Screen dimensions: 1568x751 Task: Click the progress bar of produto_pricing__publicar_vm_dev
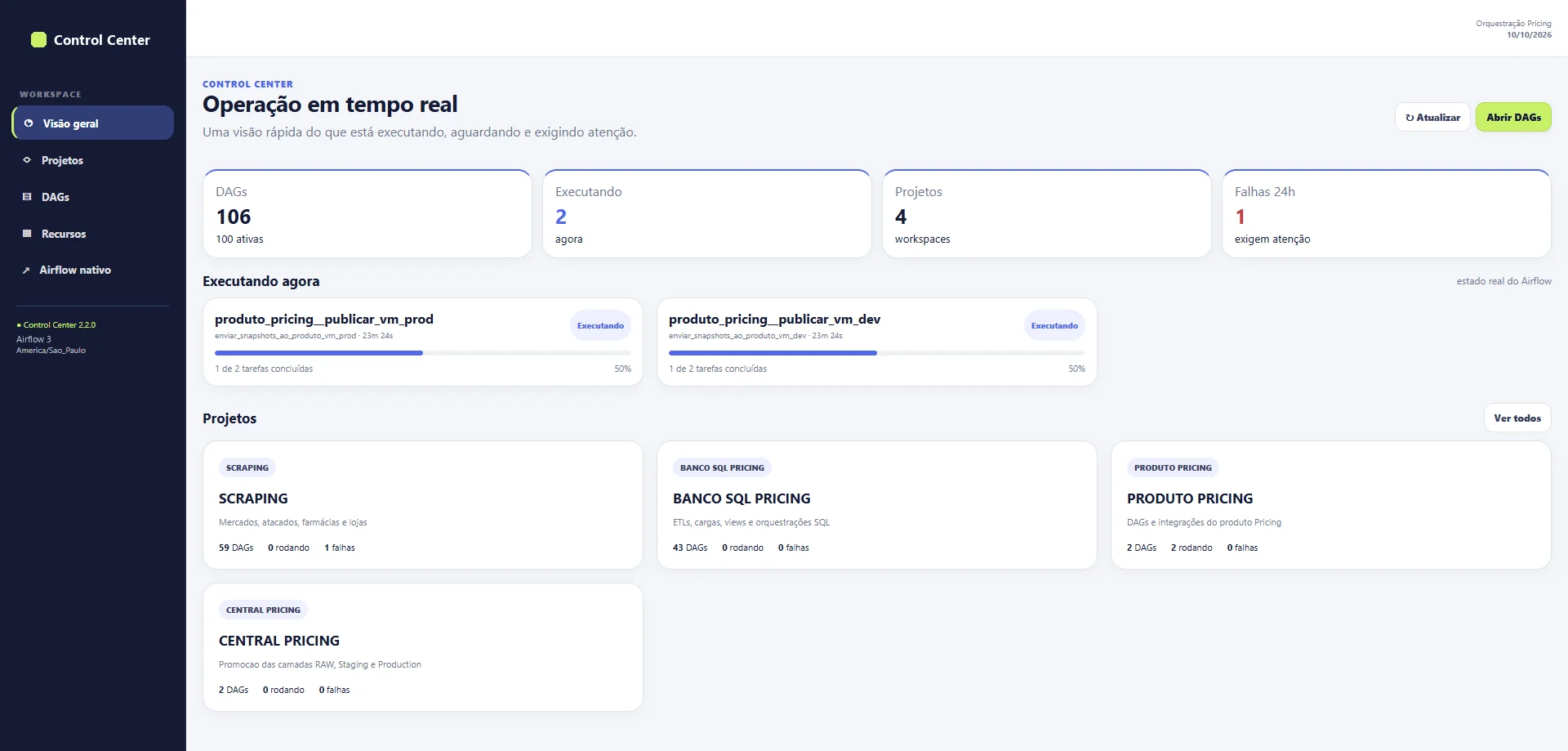point(877,353)
